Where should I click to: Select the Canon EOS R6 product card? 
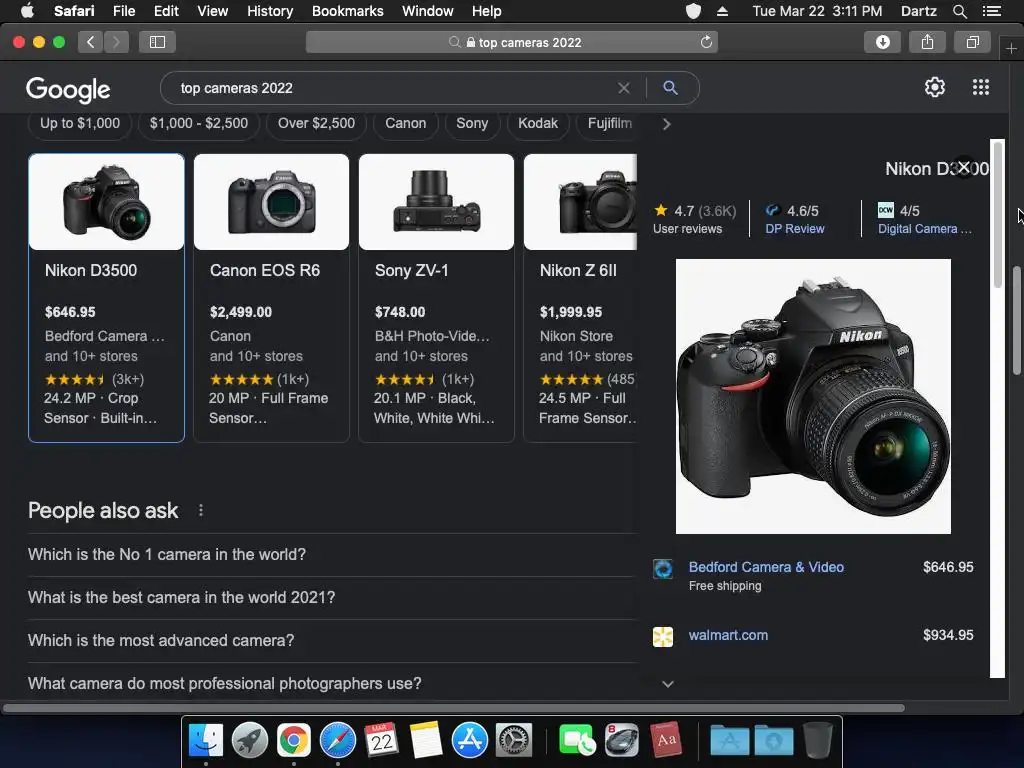coord(271,298)
